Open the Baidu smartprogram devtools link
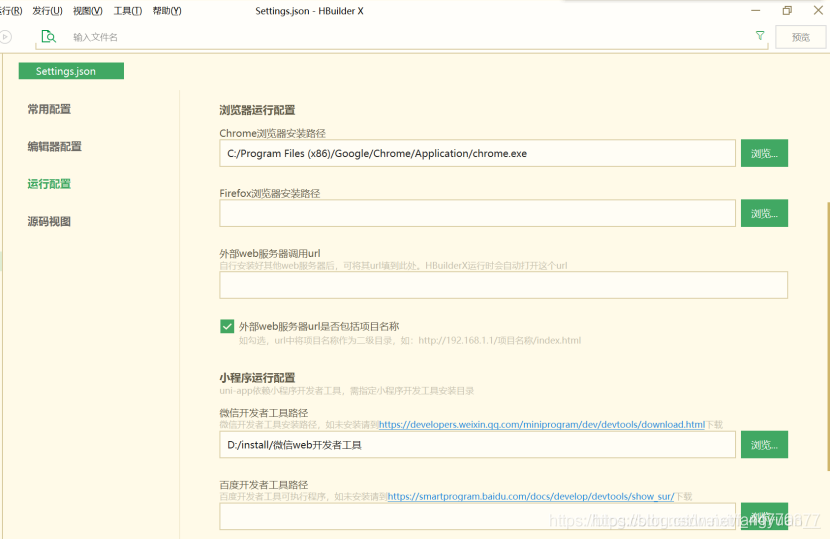 (x=530, y=497)
